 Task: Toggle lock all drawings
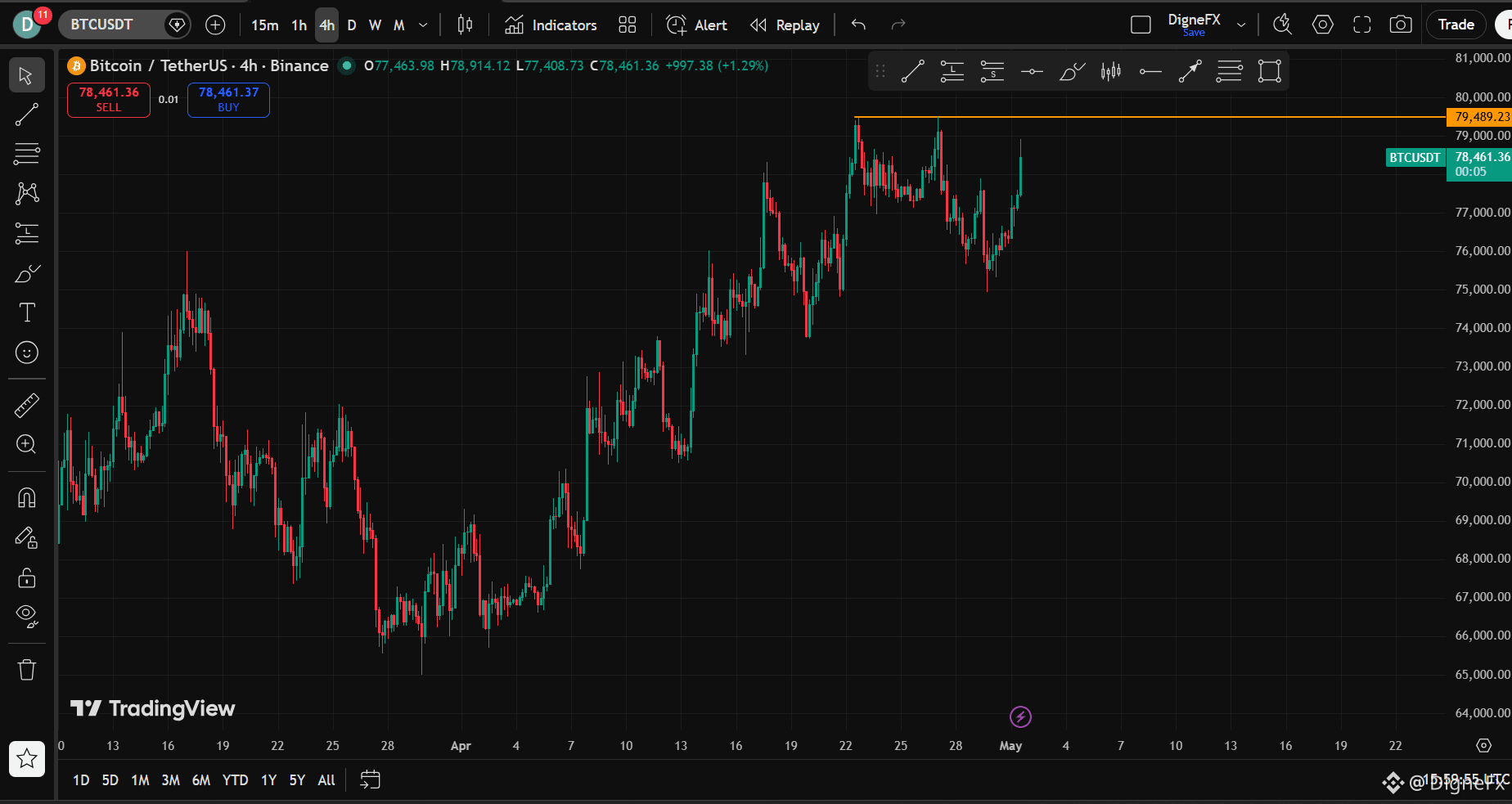click(x=26, y=577)
